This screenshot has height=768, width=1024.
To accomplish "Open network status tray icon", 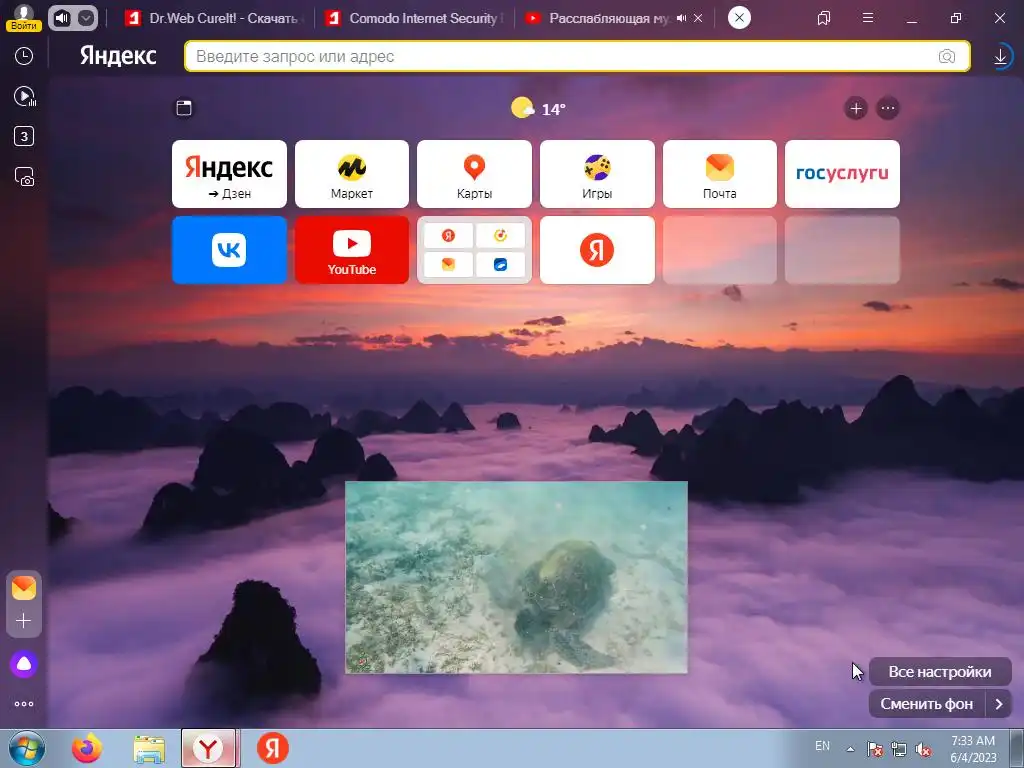I will click(x=899, y=749).
